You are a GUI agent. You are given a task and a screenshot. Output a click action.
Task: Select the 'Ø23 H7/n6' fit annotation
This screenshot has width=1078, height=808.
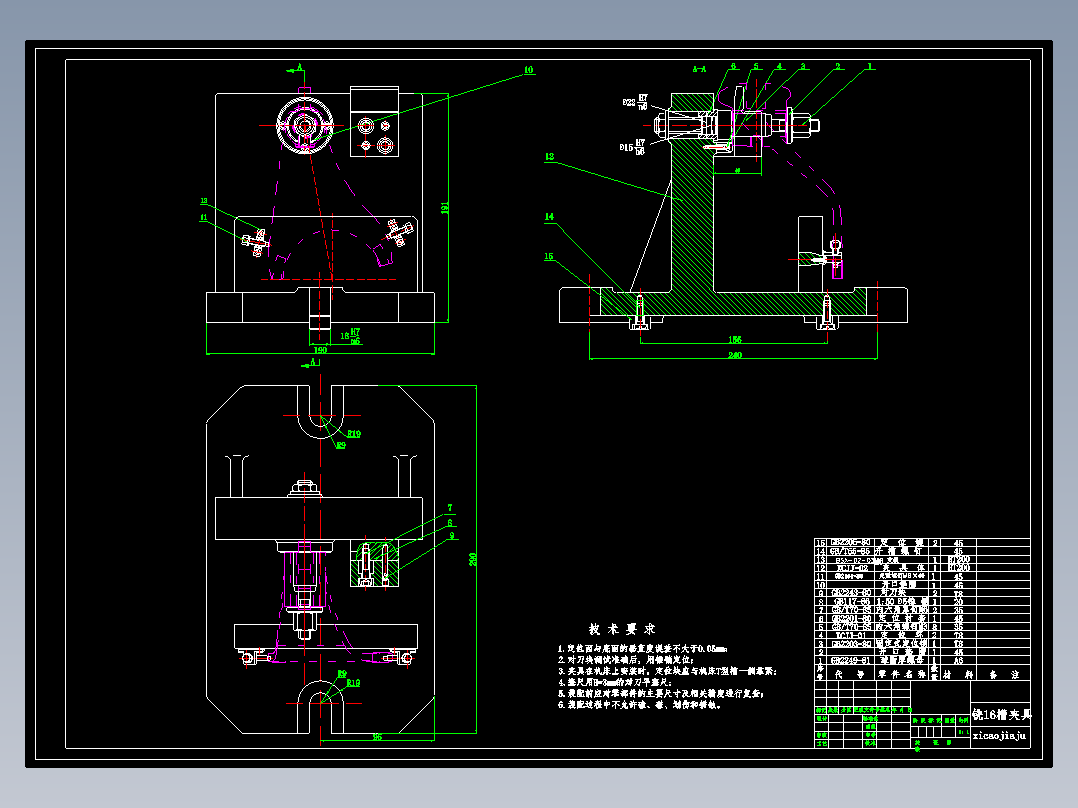pos(636,102)
